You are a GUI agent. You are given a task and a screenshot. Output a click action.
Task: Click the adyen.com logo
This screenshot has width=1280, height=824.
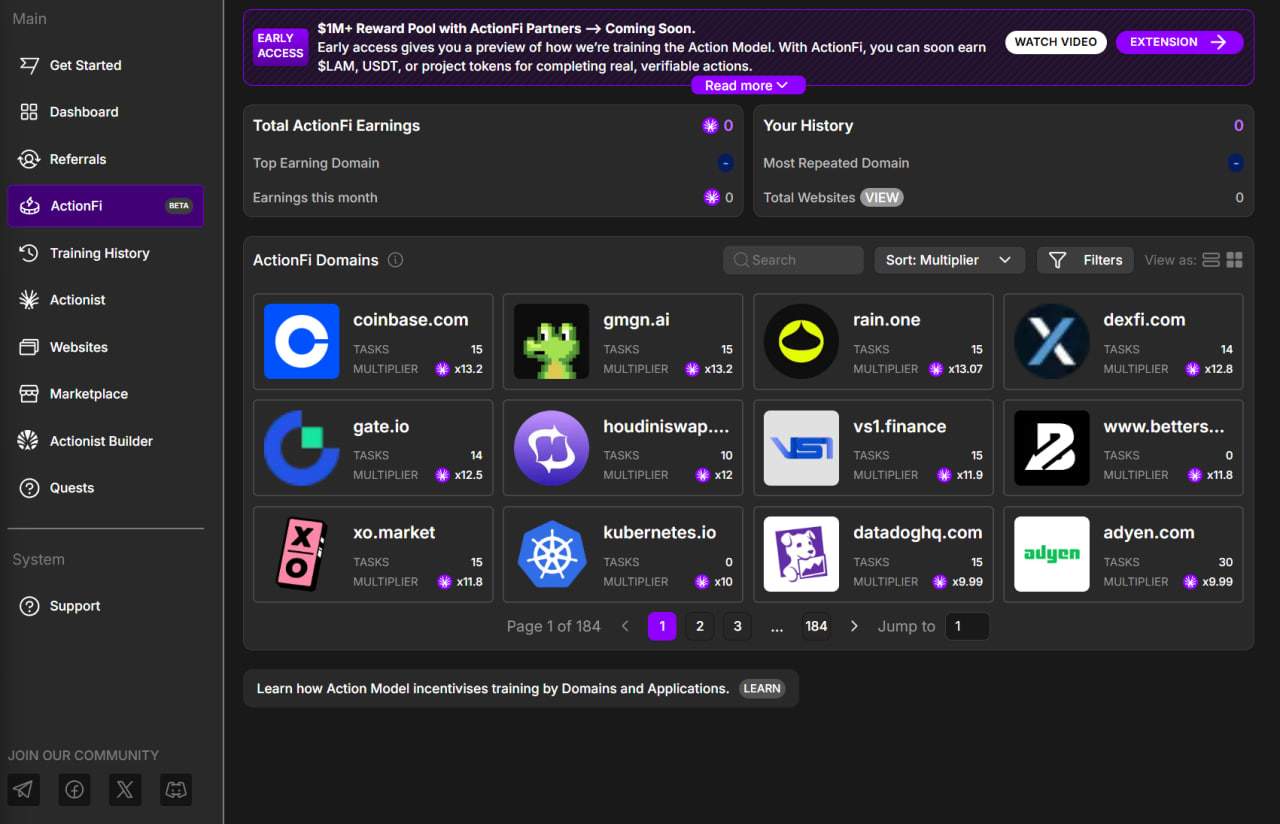click(1051, 554)
